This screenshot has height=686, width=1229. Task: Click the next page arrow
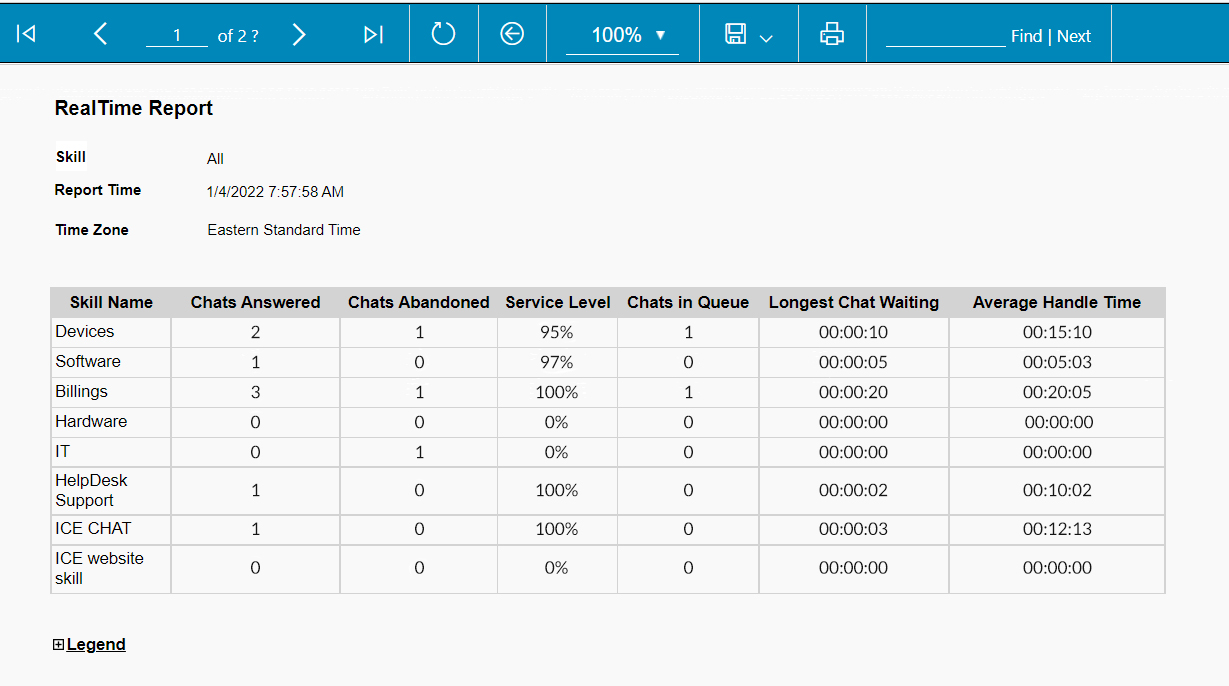tap(298, 34)
